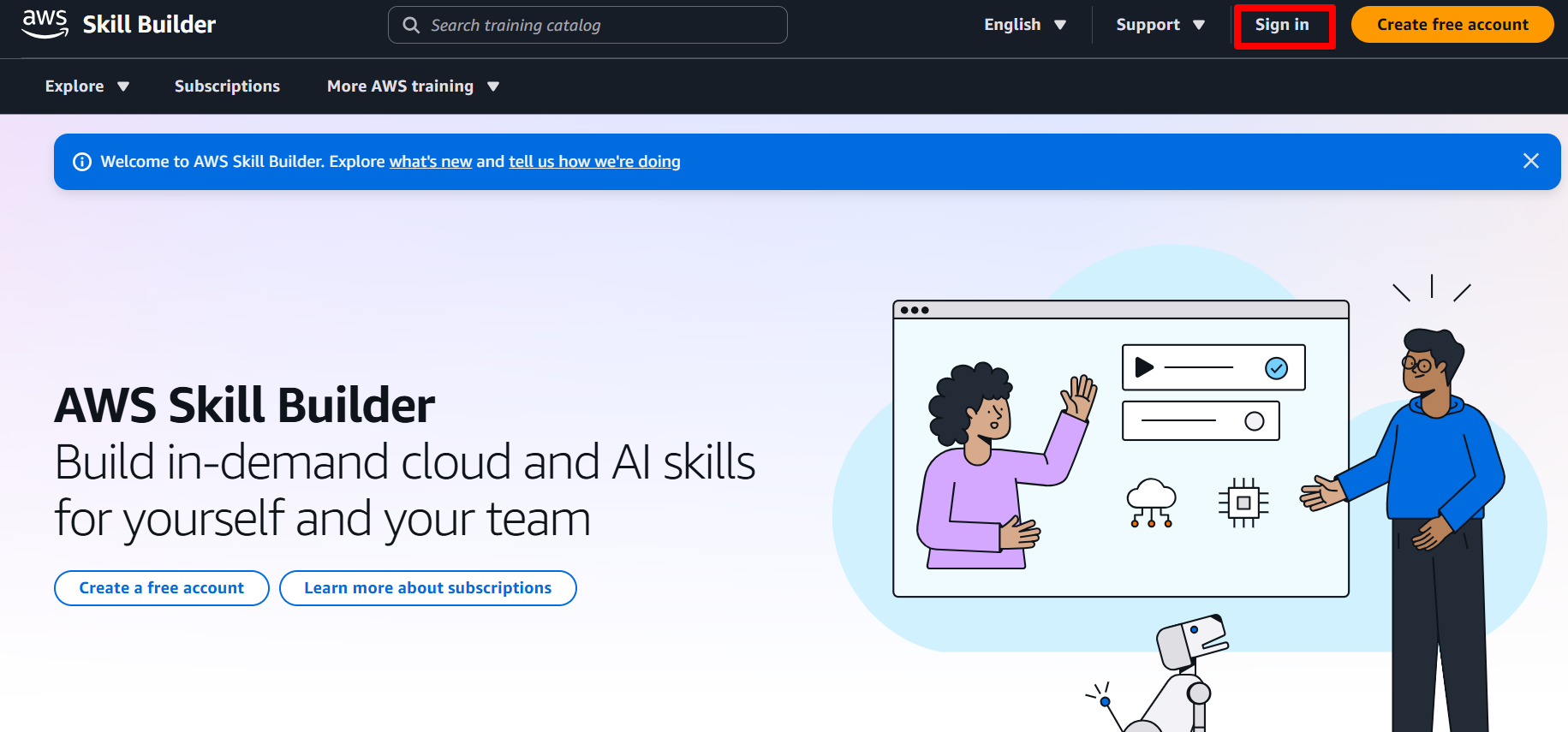Click the Sign in button
This screenshot has height=732, width=1568.
(x=1282, y=25)
